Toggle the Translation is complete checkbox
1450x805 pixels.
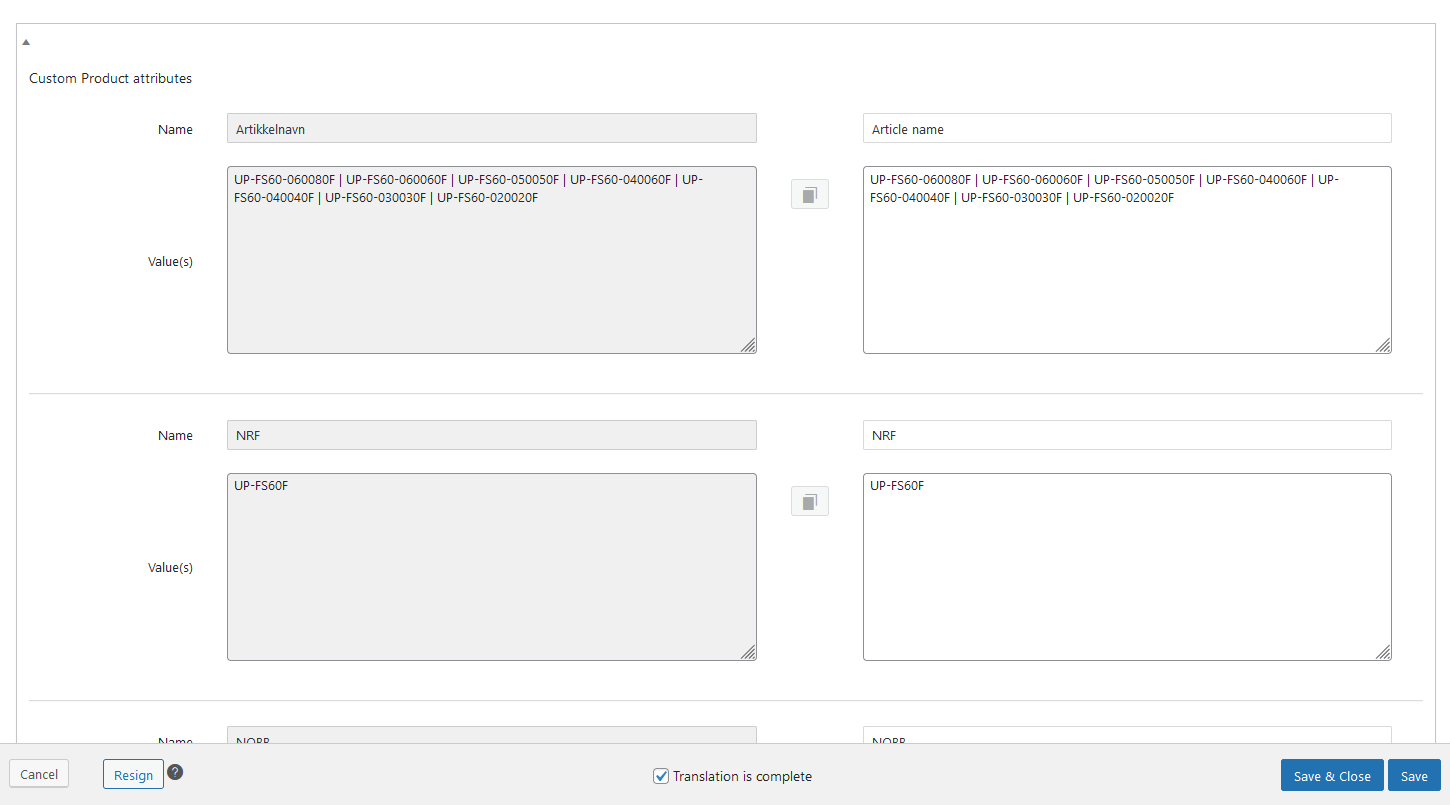[661, 776]
